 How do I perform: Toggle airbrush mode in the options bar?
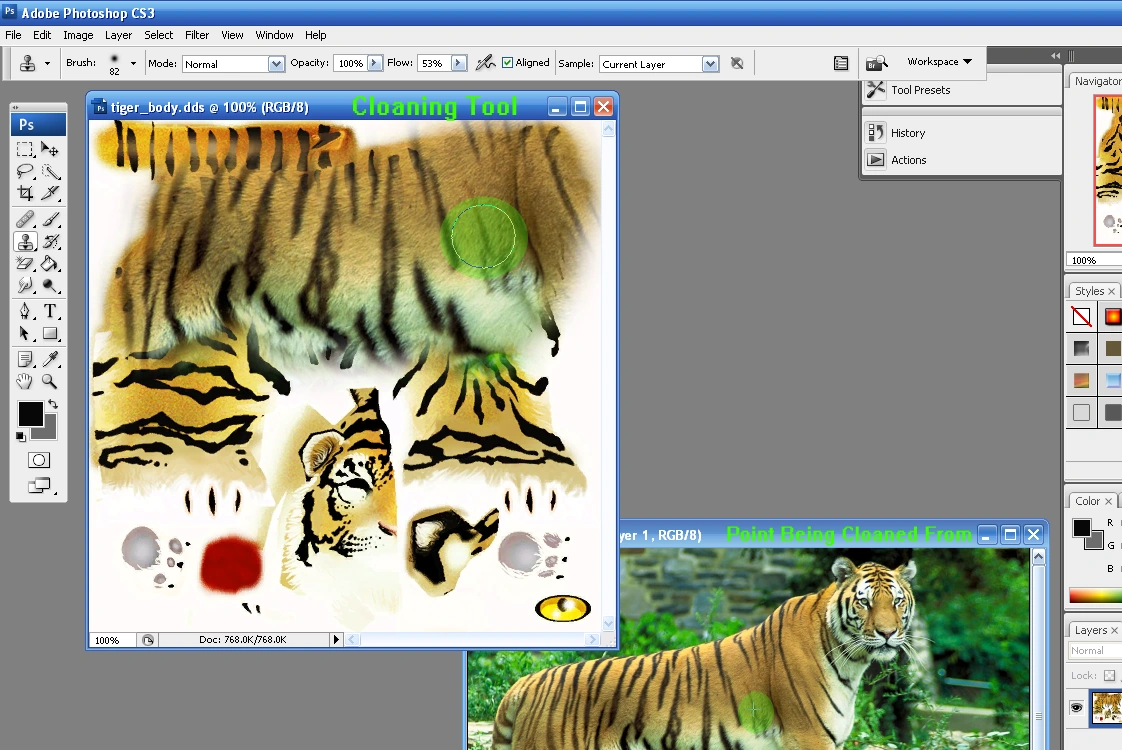coord(485,62)
